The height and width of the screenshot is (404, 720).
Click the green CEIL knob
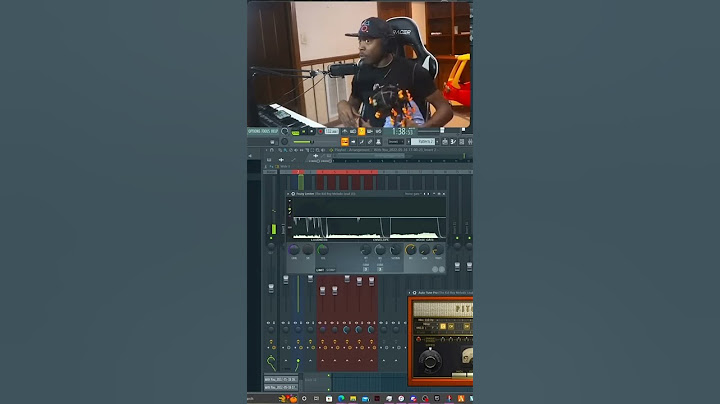point(323,250)
